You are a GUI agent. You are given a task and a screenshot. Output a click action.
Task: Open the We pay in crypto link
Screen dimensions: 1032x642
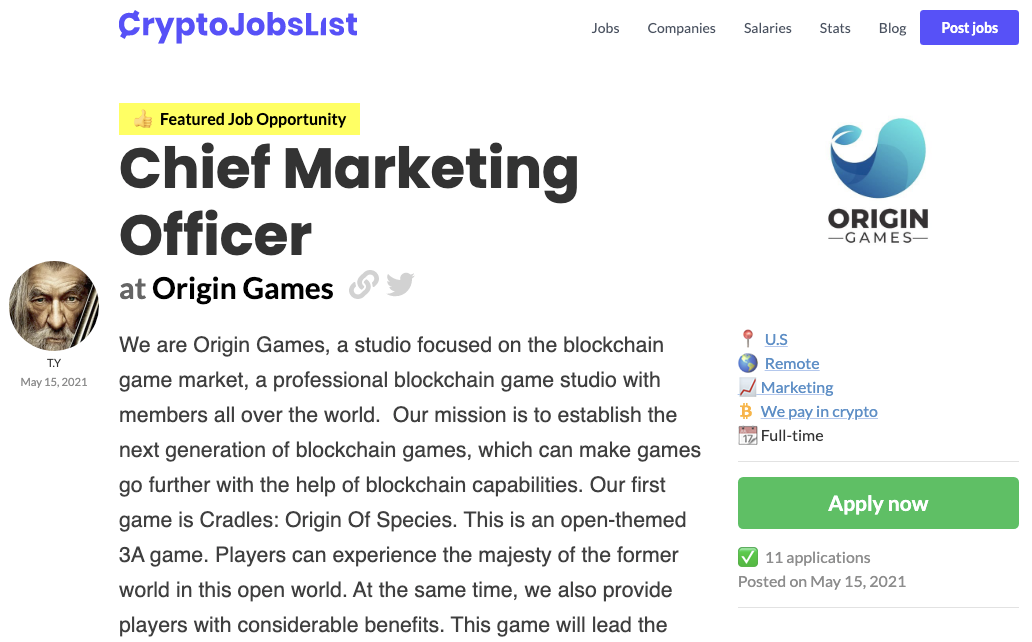point(819,412)
